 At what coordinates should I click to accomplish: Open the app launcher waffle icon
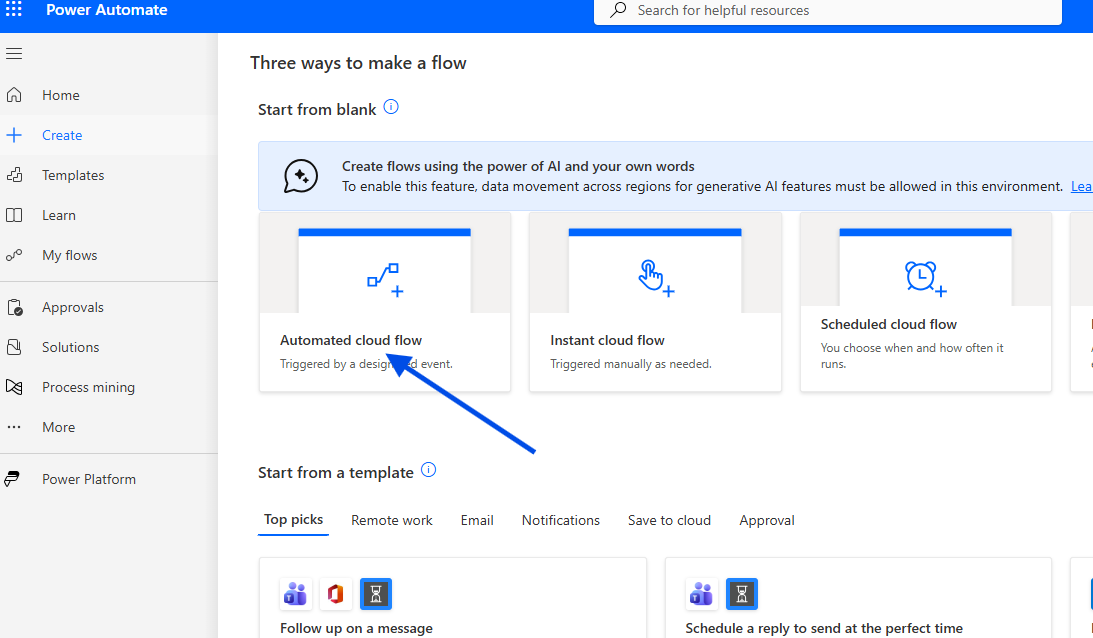pyautogui.click(x=14, y=10)
